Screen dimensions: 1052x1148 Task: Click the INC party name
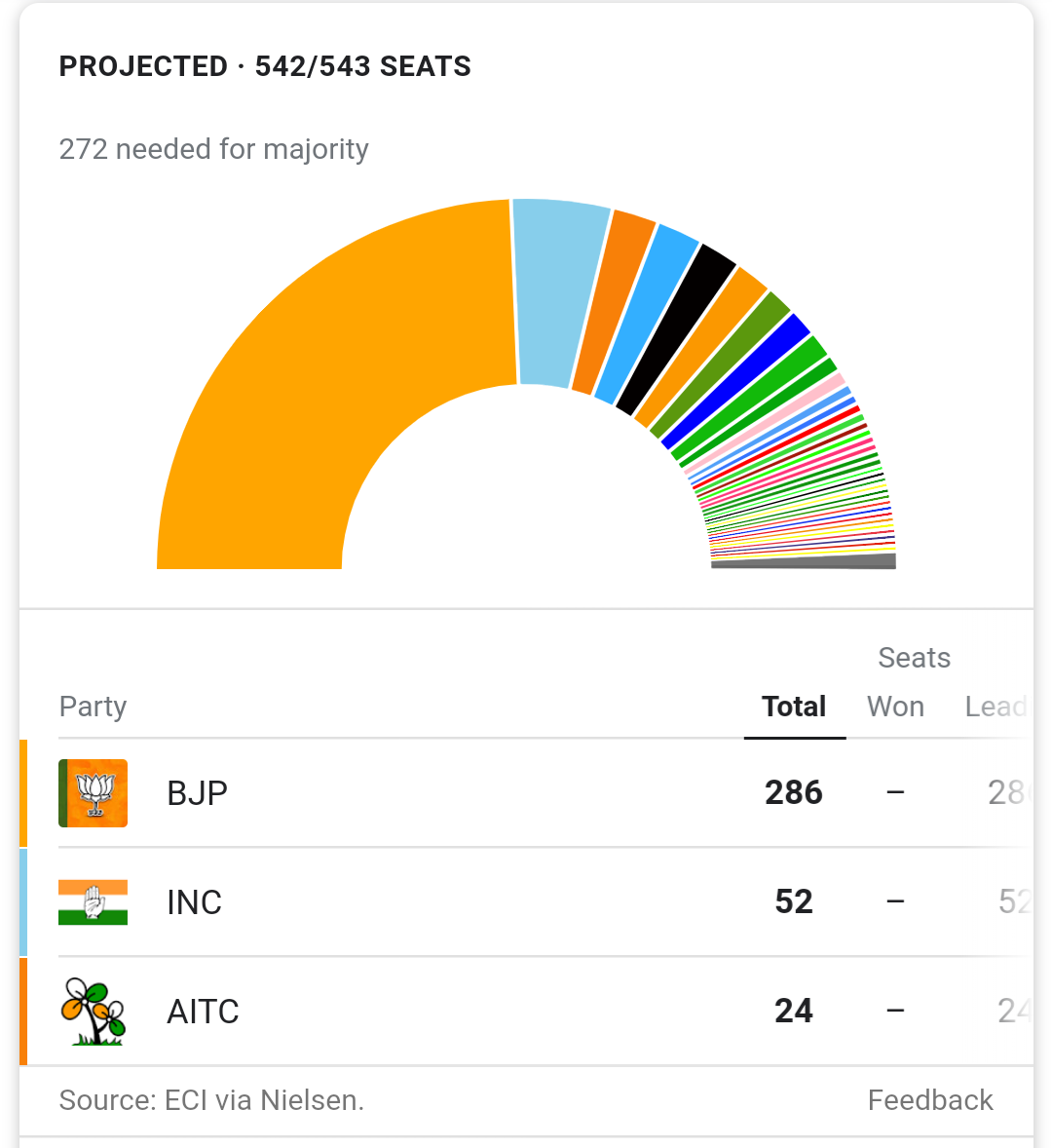(x=195, y=902)
